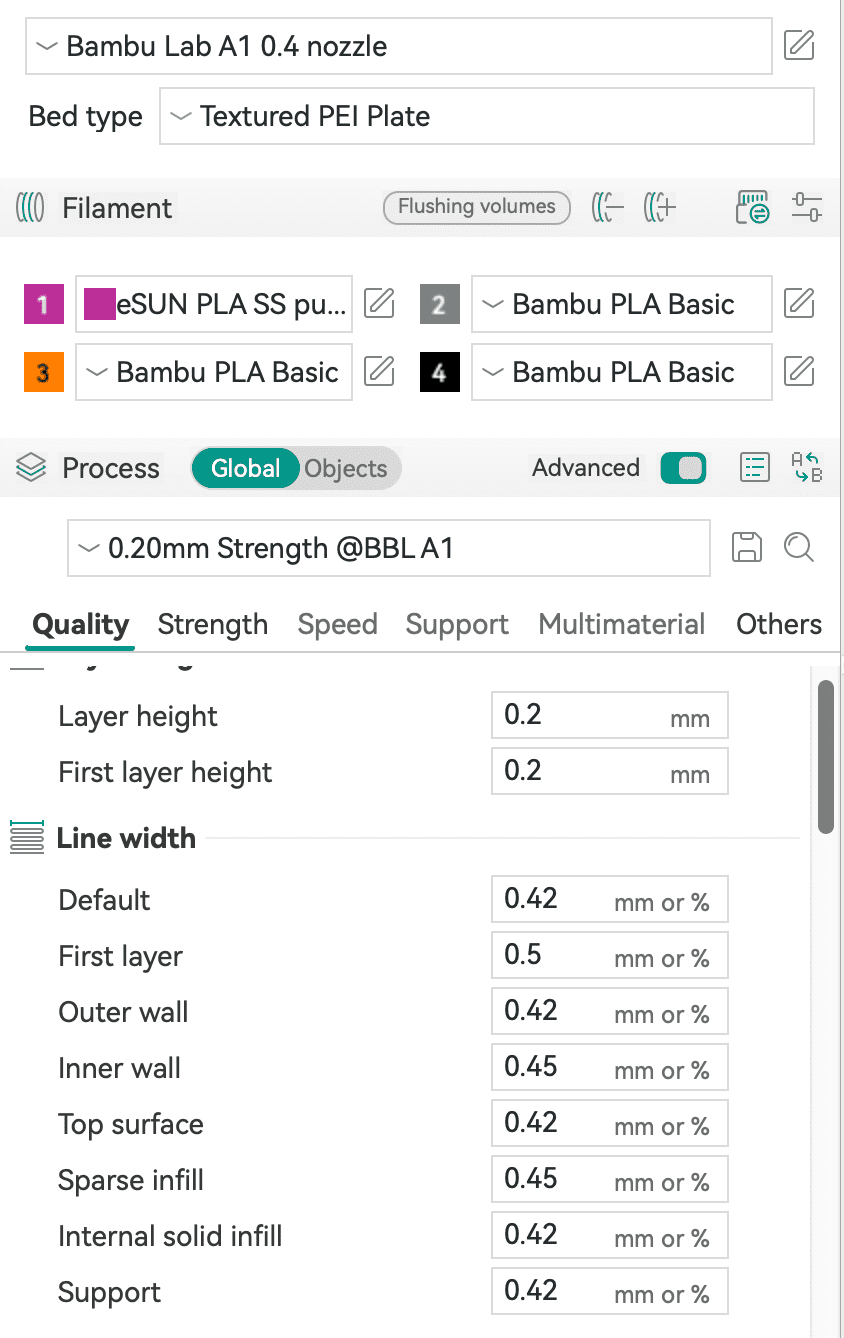Switch to the Multimaterial tab
Image resolution: width=844 pixels, height=1338 pixels.
[x=621, y=625]
